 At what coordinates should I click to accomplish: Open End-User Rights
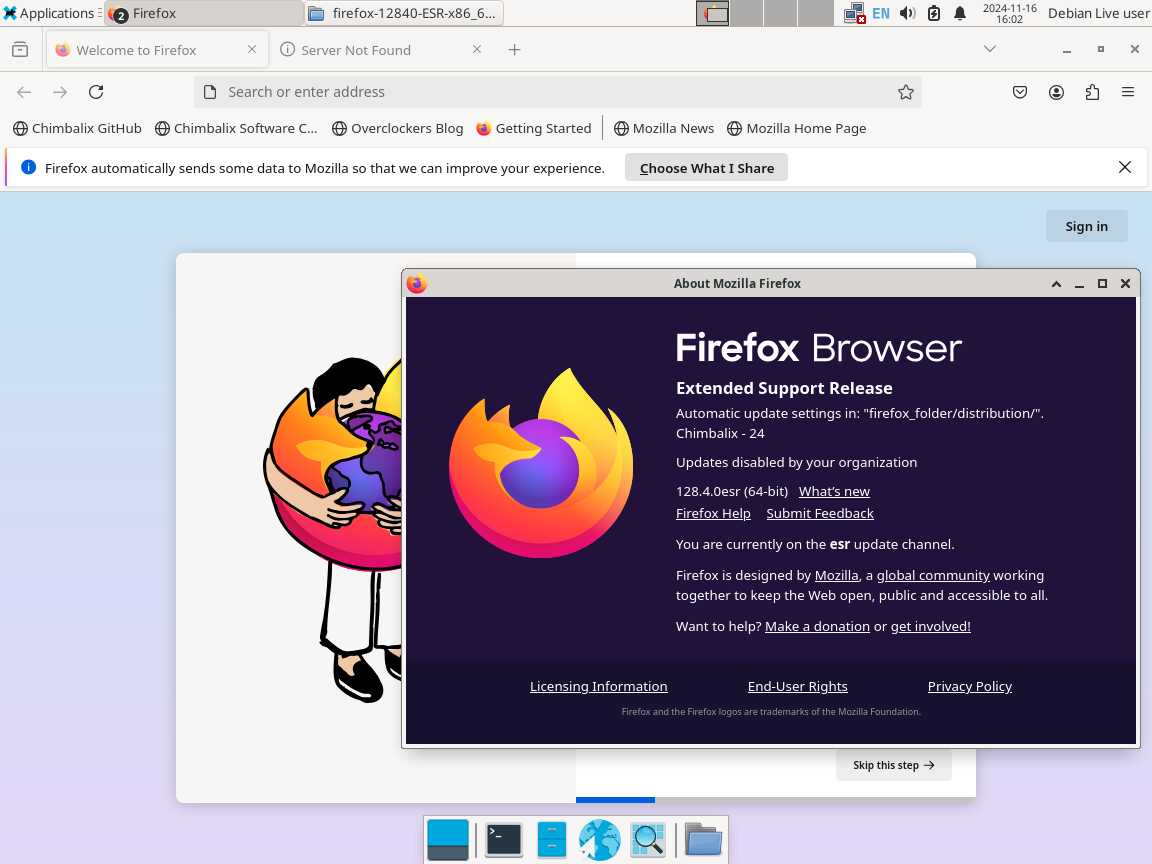coord(797,686)
